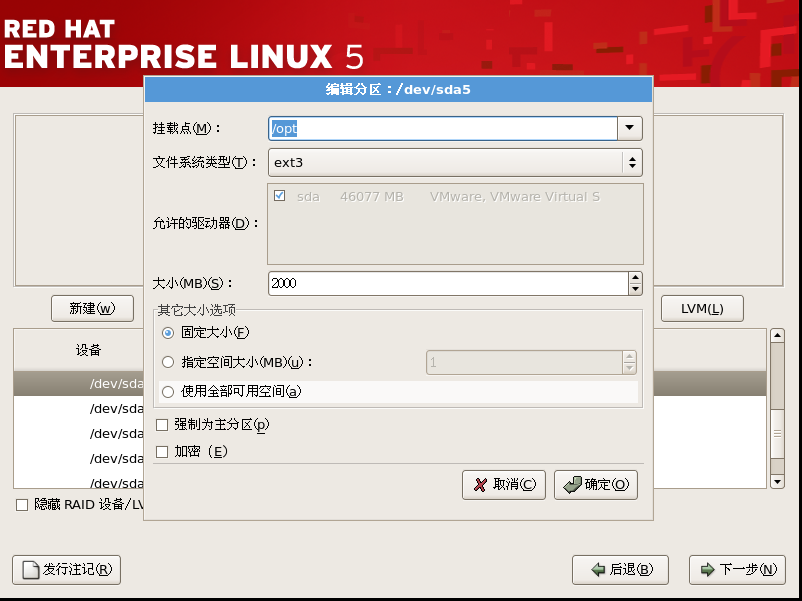Click the left arrow icon on the 后退 button
Image resolution: width=802 pixels, height=601 pixels.
click(598, 570)
